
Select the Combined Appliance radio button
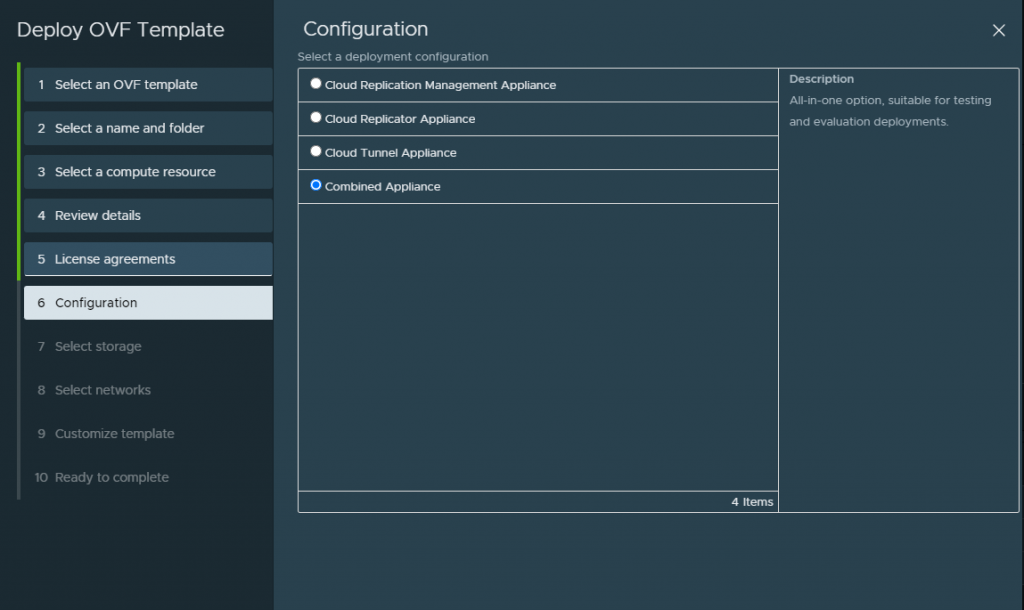(x=315, y=185)
